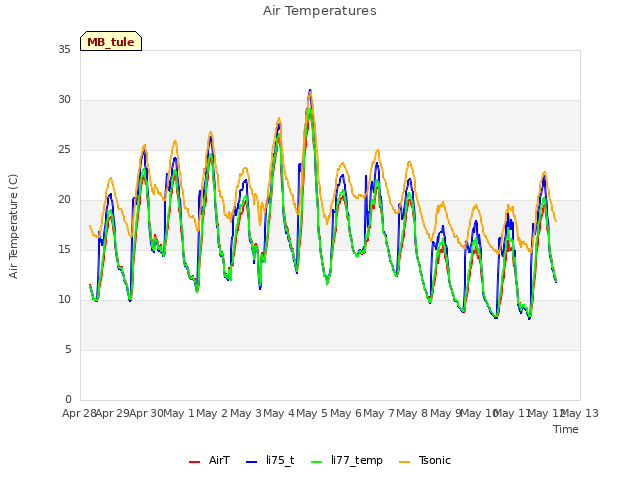The image size is (640, 480).
Task: Click the May 1 x-axis label
Action: tap(179, 413)
